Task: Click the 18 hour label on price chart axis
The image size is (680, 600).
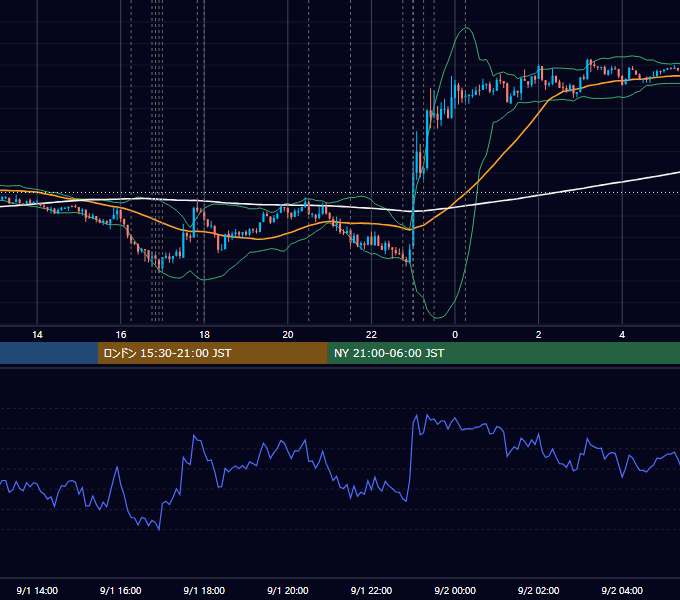Action: tap(204, 335)
